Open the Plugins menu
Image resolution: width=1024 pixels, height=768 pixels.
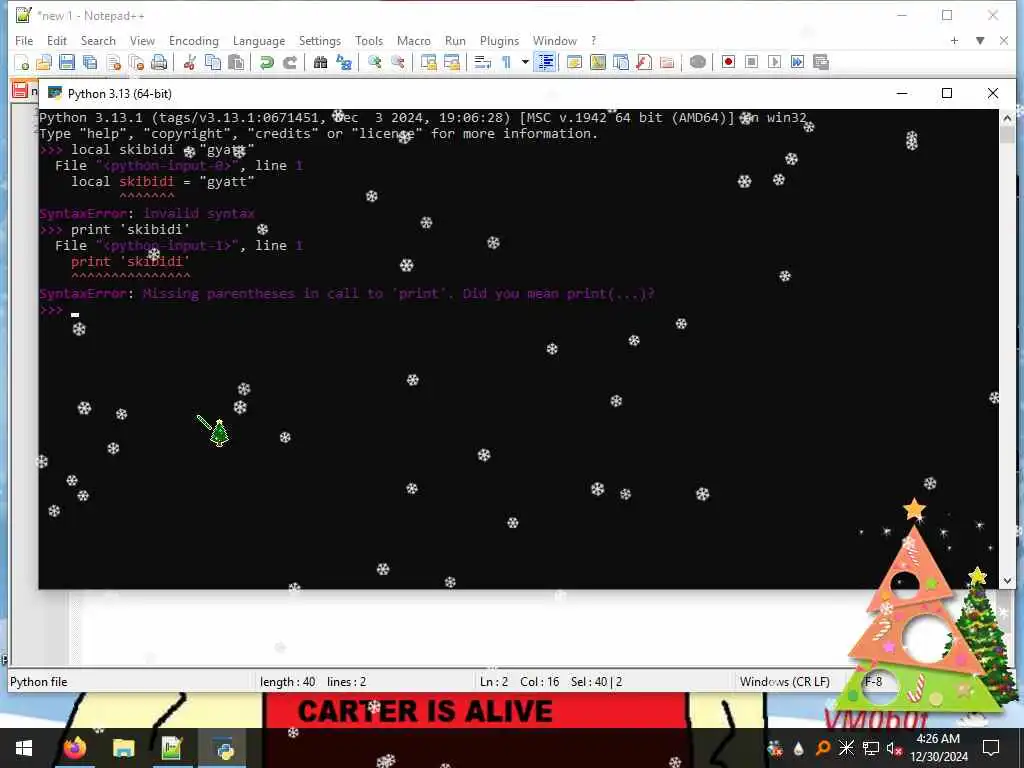(x=500, y=40)
